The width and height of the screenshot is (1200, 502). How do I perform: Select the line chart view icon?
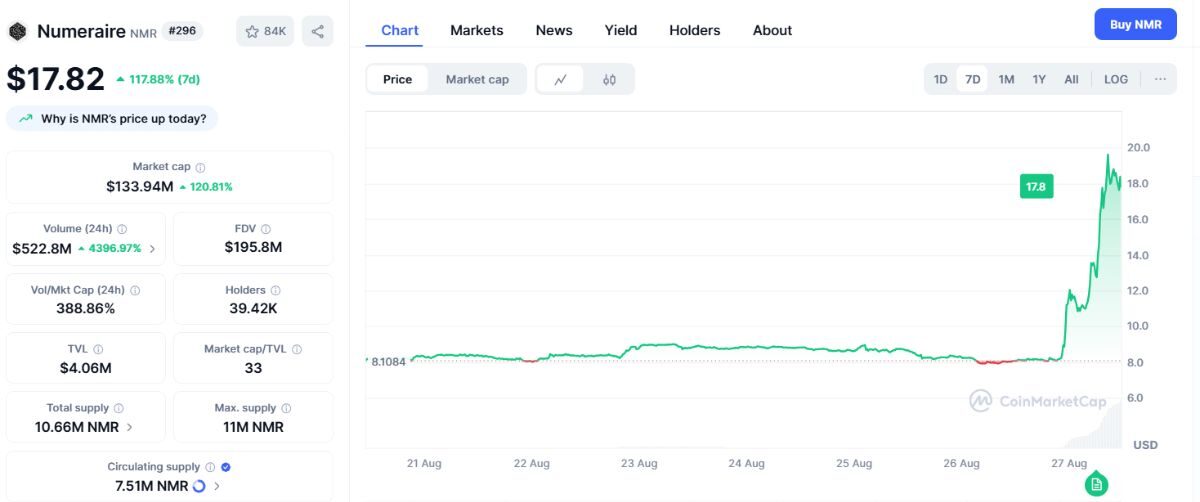561,79
